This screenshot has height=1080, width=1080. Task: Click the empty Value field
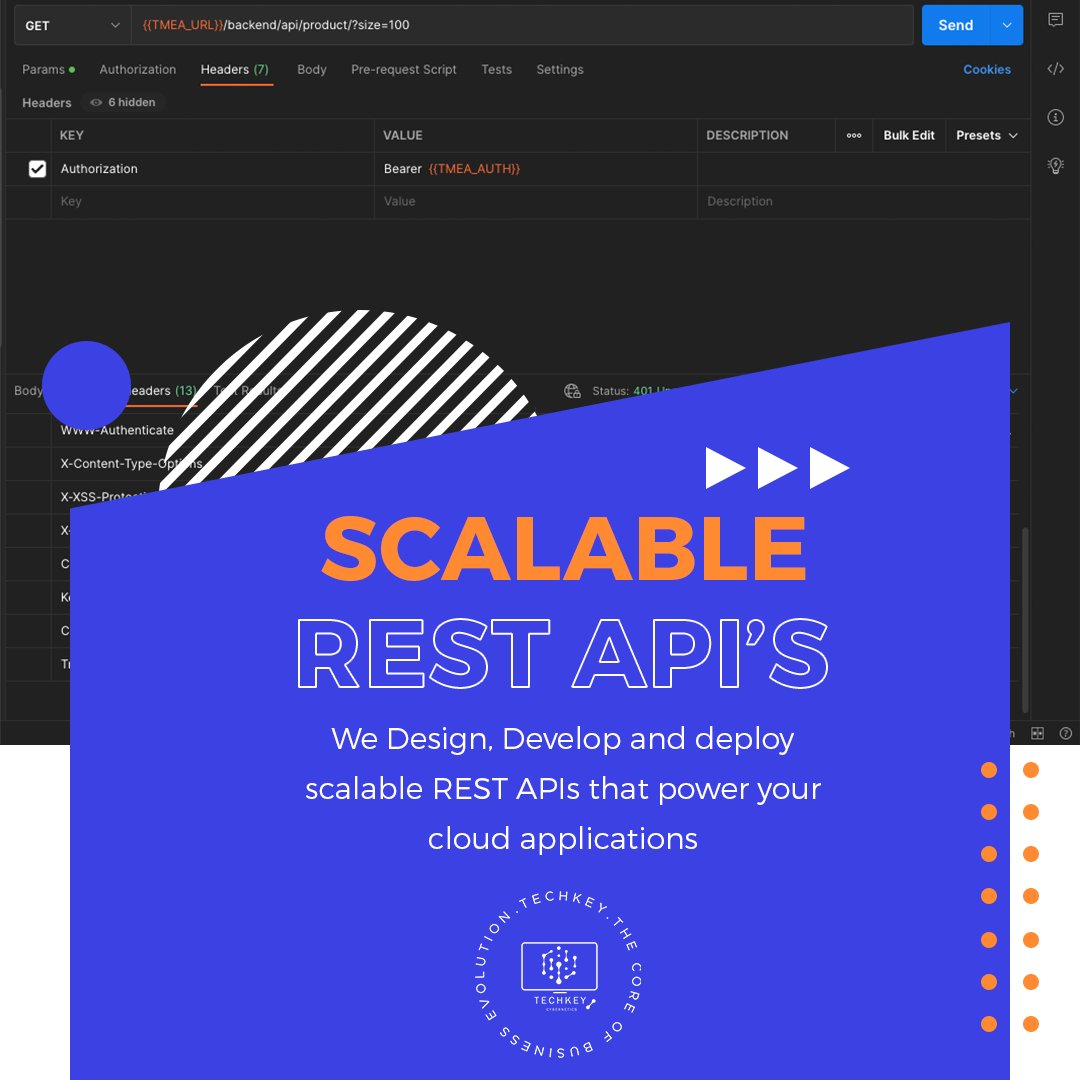click(x=536, y=202)
